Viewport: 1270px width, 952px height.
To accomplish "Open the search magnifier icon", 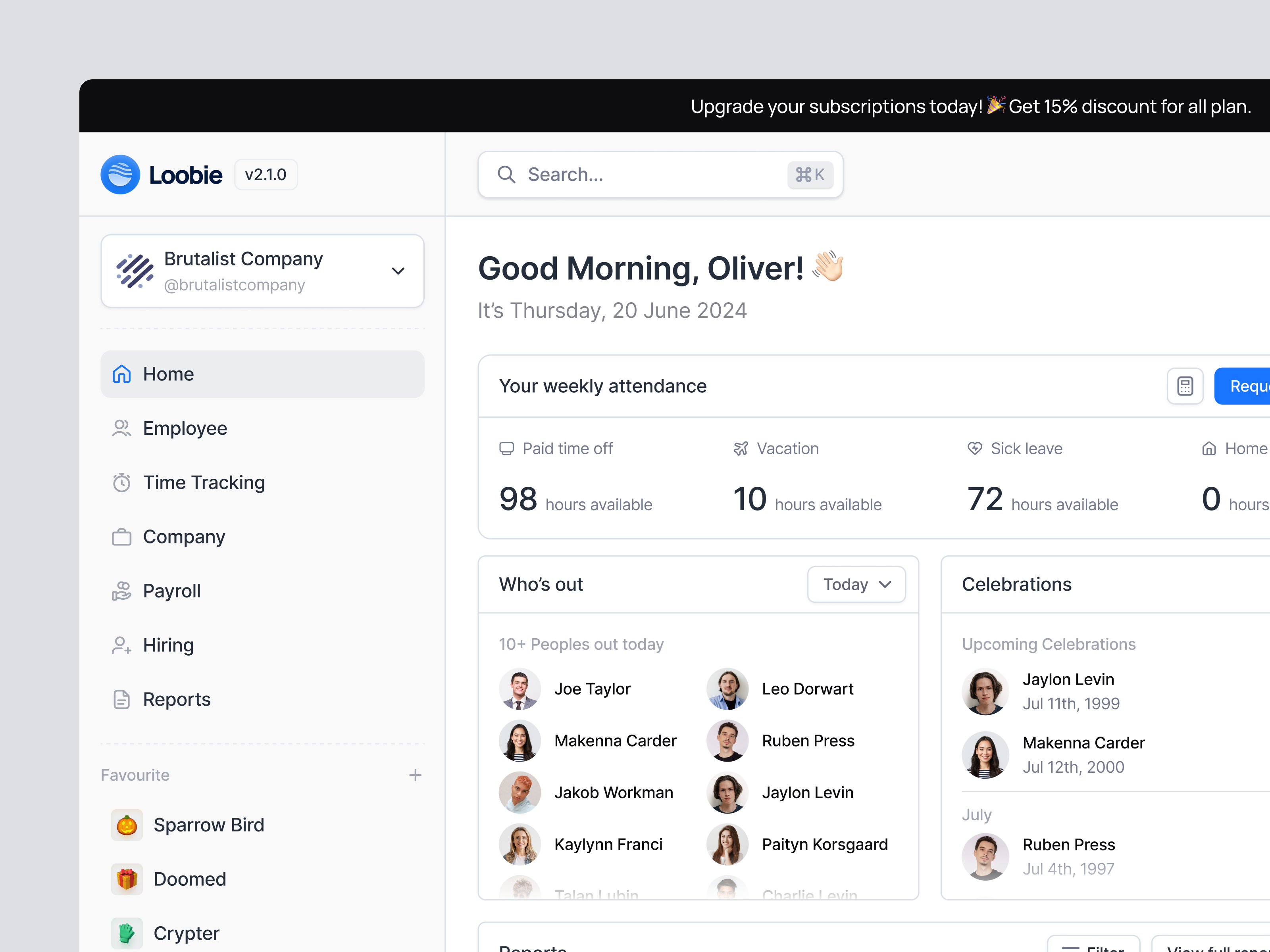I will (x=506, y=175).
